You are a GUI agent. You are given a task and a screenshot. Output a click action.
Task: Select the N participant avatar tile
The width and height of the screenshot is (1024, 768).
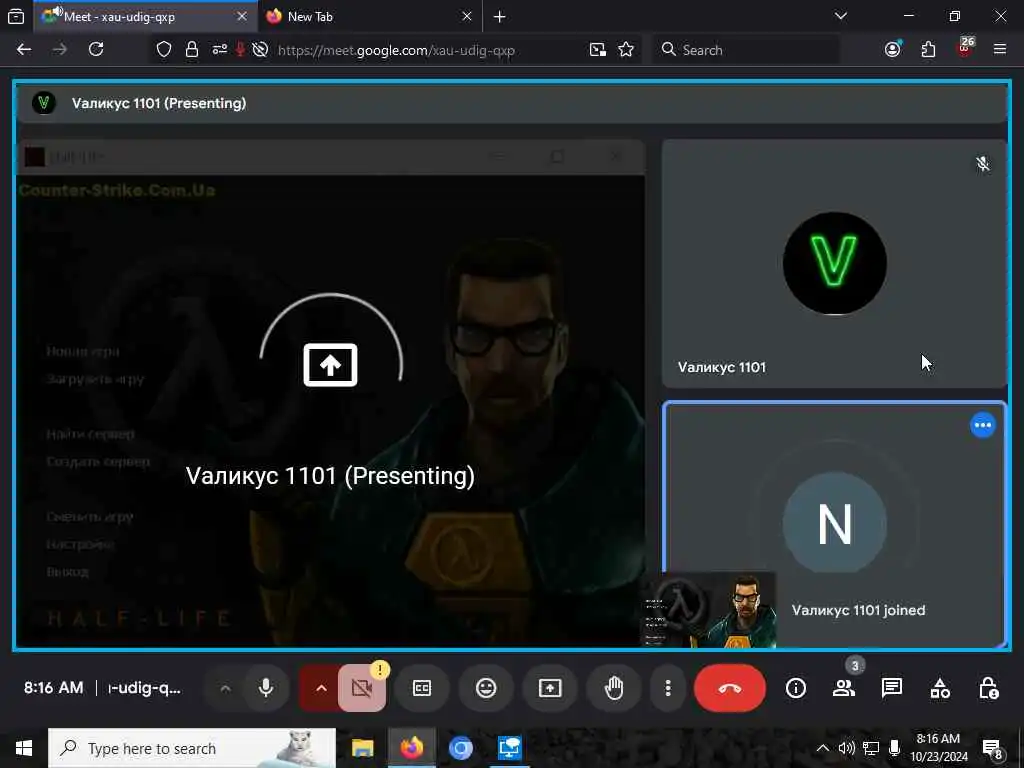[835, 523]
